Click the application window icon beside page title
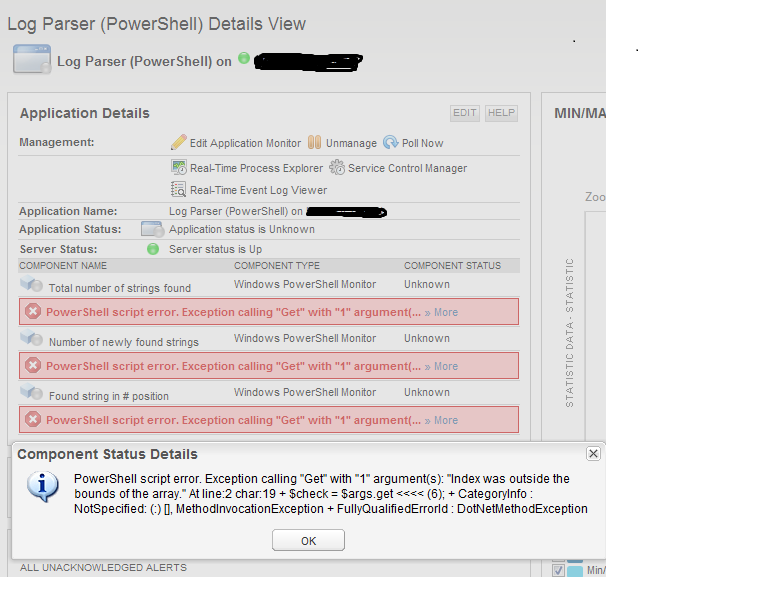The width and height of the screenshot is (768, 614). click(x=32, y=59)
